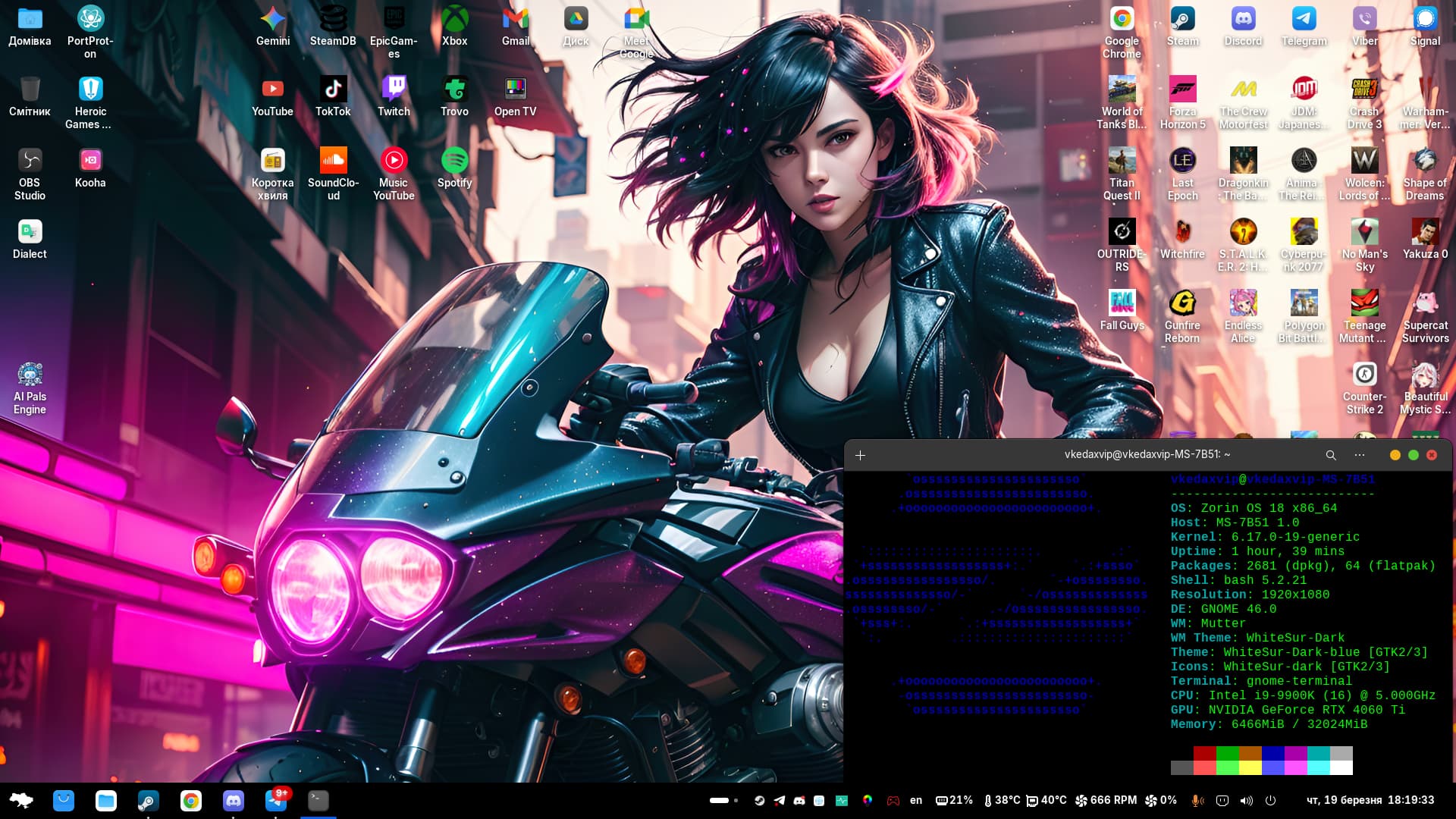Image resolution: width=1456 pixels, height=819 pixels.
Task: Open Kooha screen recorder icon
Action: point(90,161)
